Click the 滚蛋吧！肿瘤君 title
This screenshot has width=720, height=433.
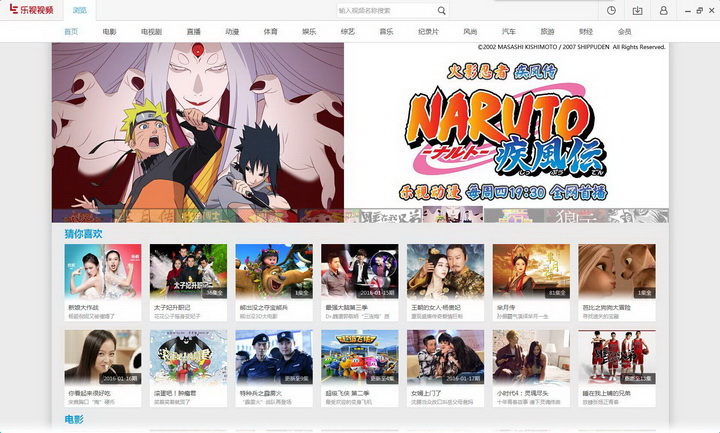(x=175, y=393)
